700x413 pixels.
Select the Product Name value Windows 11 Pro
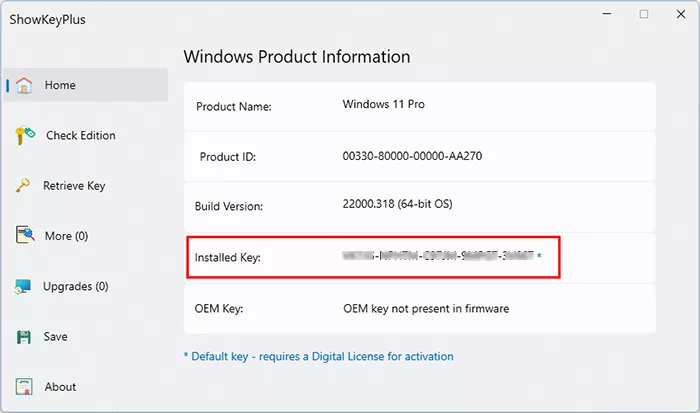pos(385,104)
